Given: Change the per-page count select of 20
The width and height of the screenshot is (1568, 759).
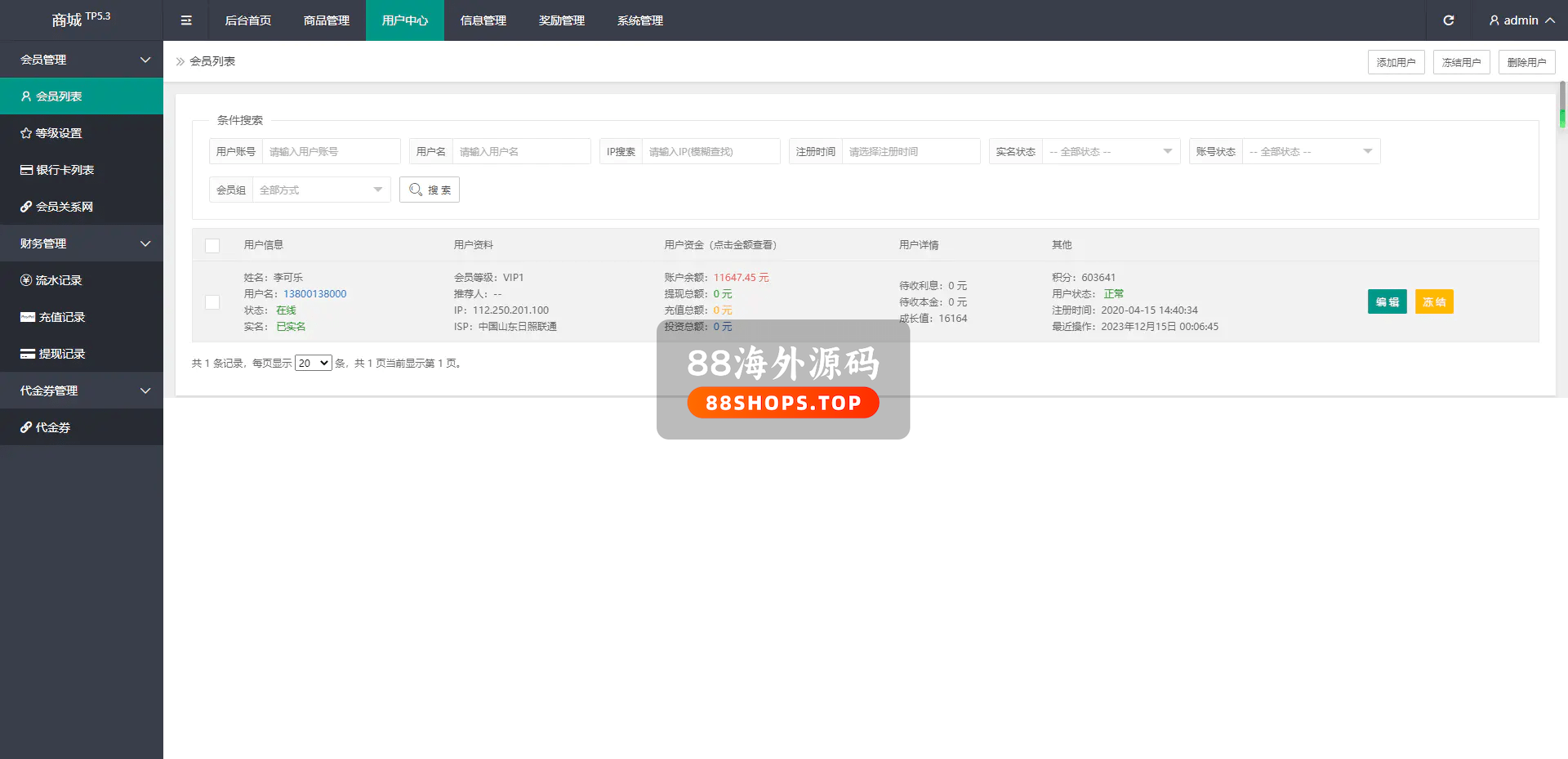Looking at the screenshot, I should click(313, 364).
